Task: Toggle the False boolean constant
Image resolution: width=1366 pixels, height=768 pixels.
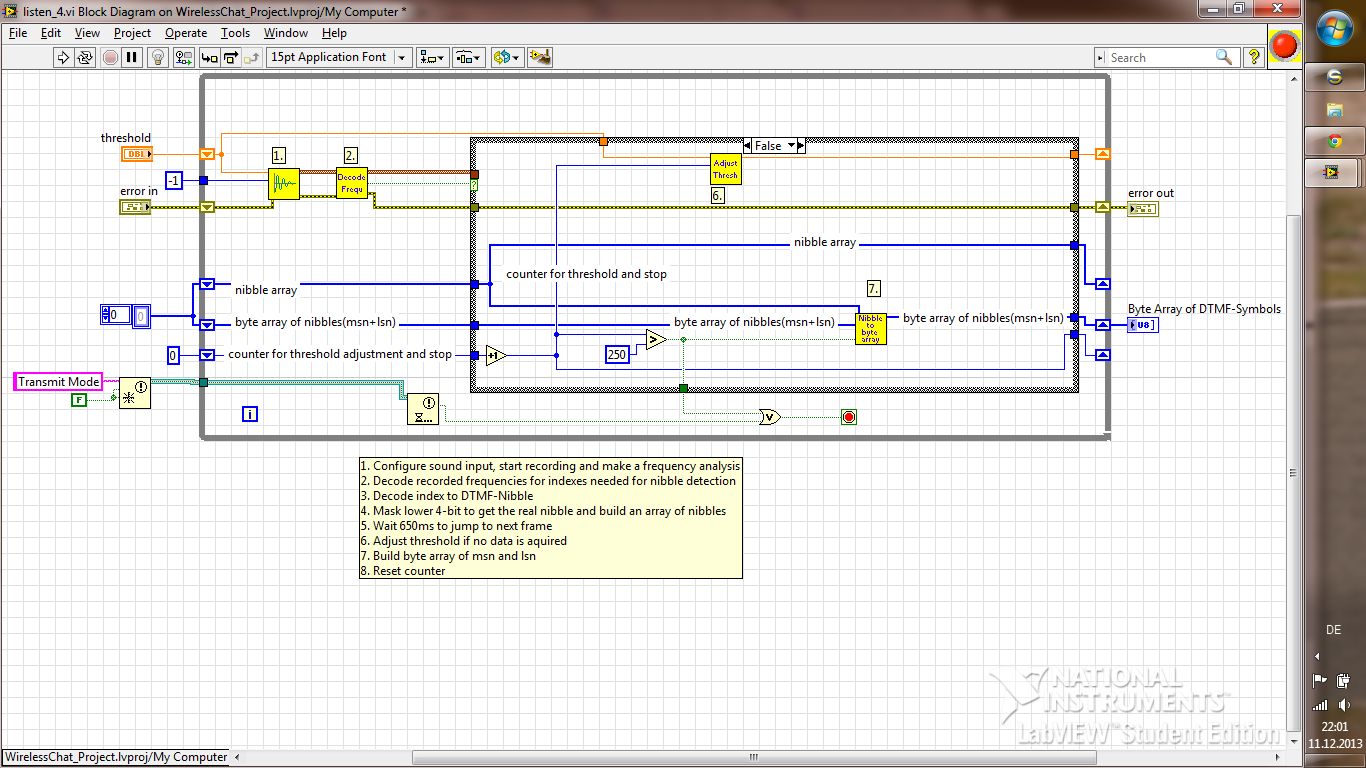Action: tap(79, 400)
